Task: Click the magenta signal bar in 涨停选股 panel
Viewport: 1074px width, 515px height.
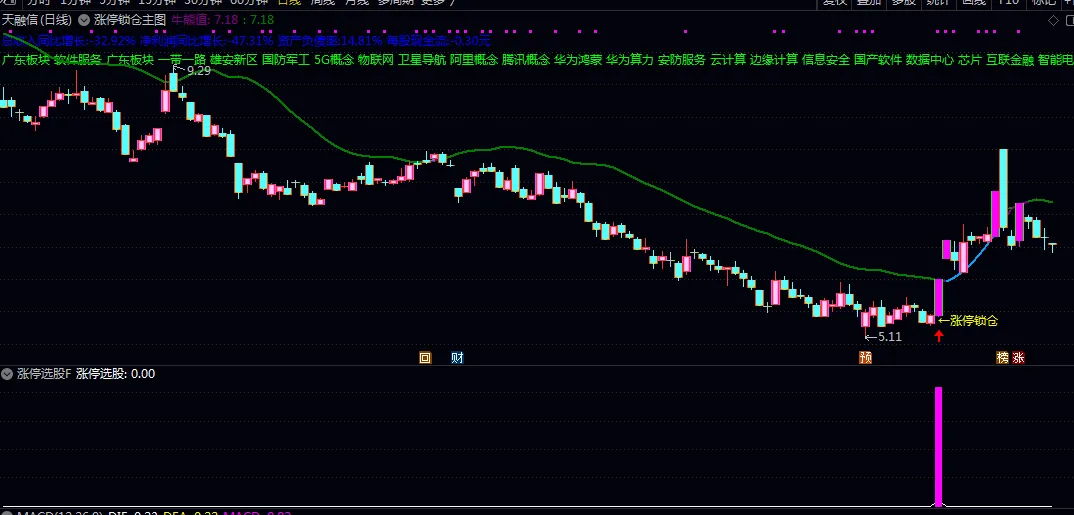Action: (x=938, y=447)
